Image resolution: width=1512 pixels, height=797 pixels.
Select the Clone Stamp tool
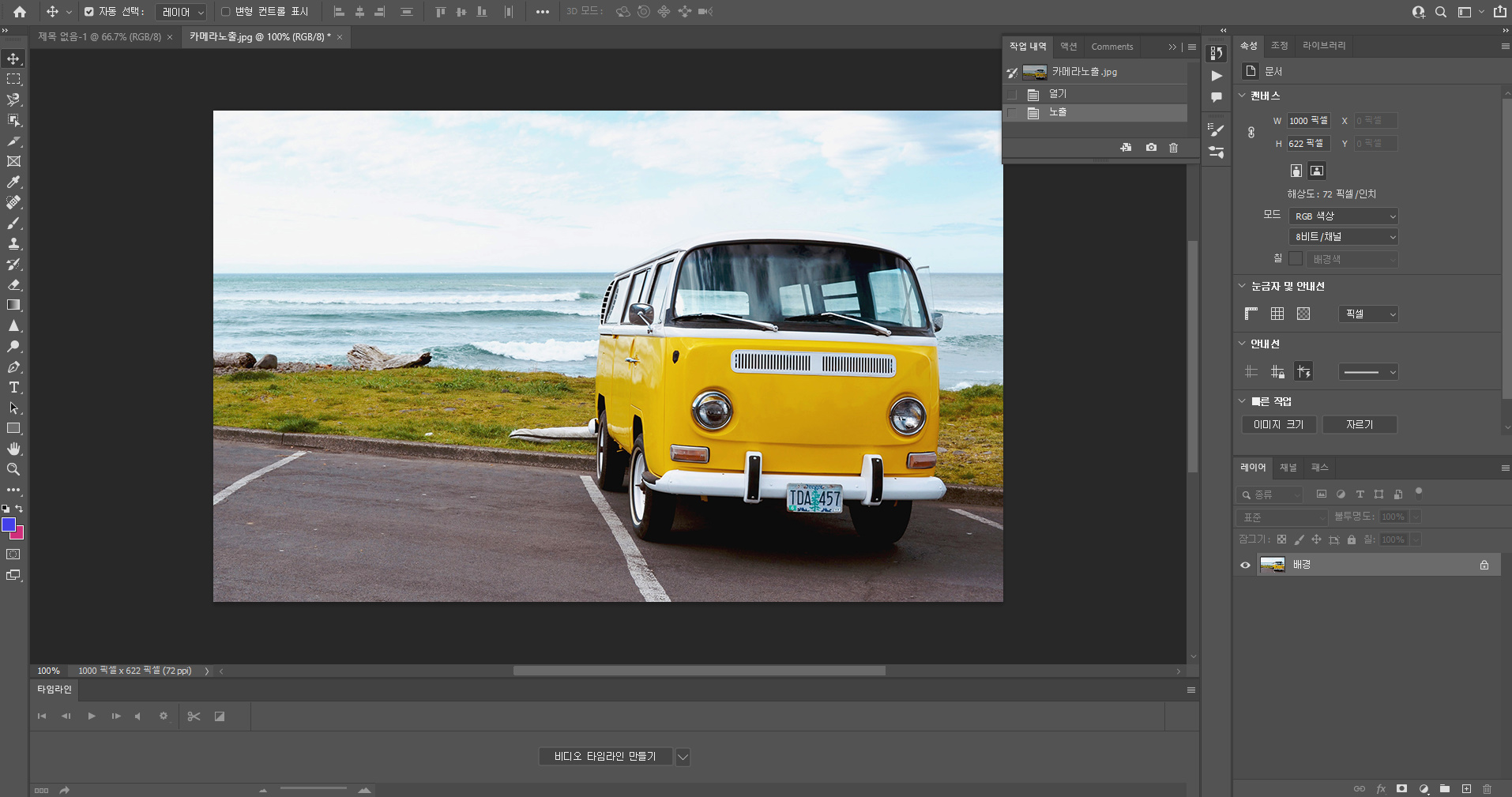coord(13,243)
